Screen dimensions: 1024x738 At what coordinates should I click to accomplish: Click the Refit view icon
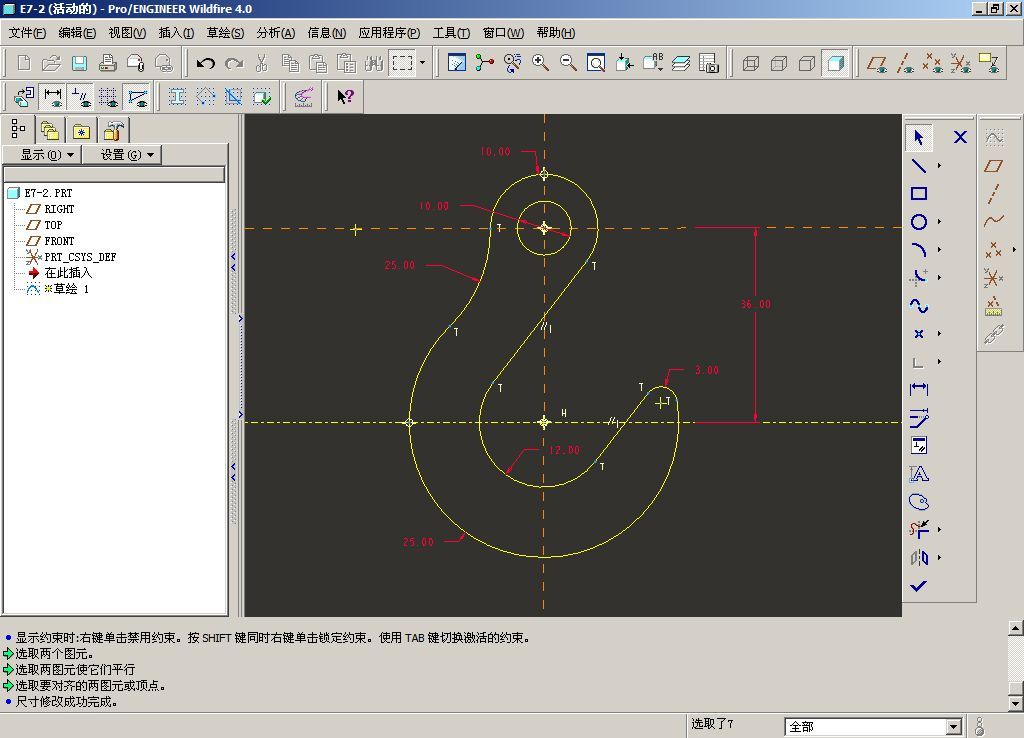click(x=596, y=63)
